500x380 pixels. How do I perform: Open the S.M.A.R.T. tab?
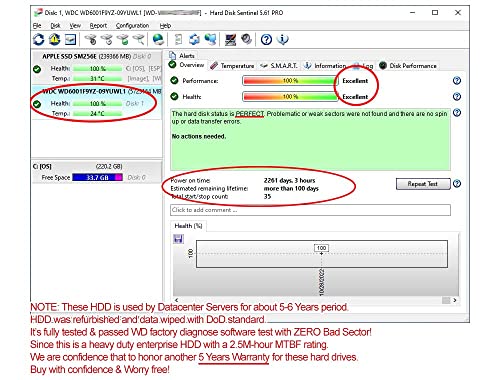click(279, 66)
